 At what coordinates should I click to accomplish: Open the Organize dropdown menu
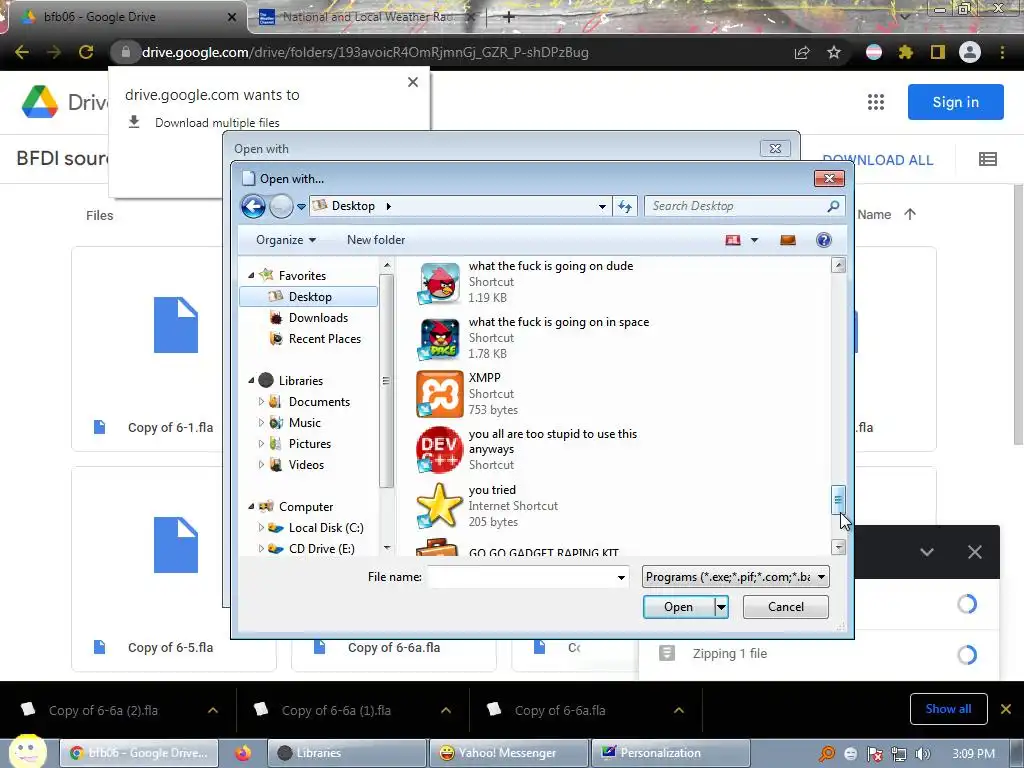(285, 240)
